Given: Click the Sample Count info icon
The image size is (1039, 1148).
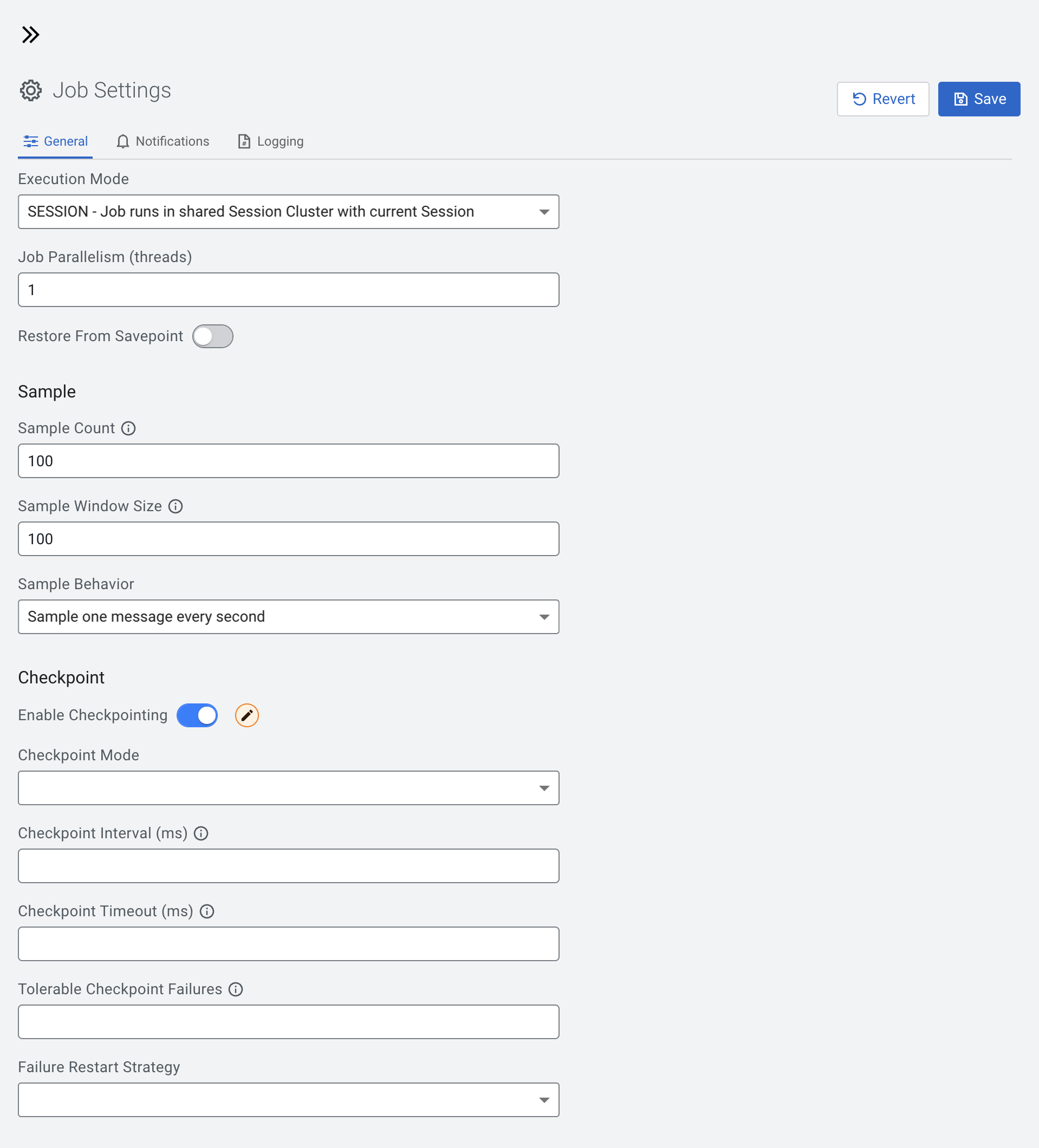Looking at the screenshot, I should [x=129, y=428].
